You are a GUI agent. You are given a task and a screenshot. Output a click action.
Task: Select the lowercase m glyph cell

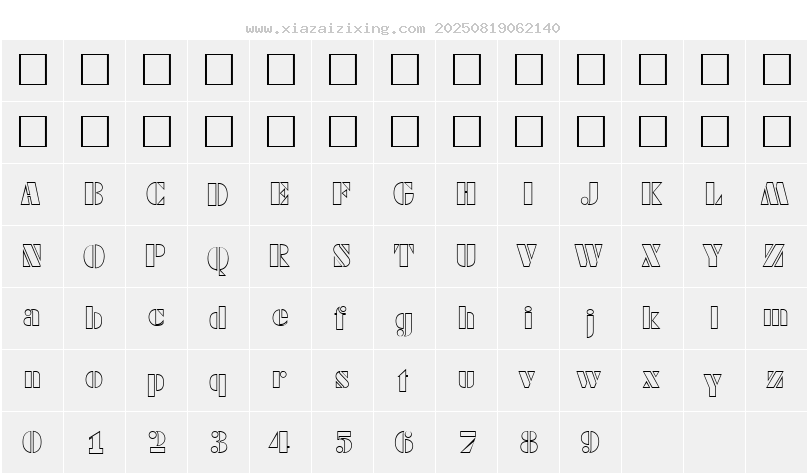776,318
